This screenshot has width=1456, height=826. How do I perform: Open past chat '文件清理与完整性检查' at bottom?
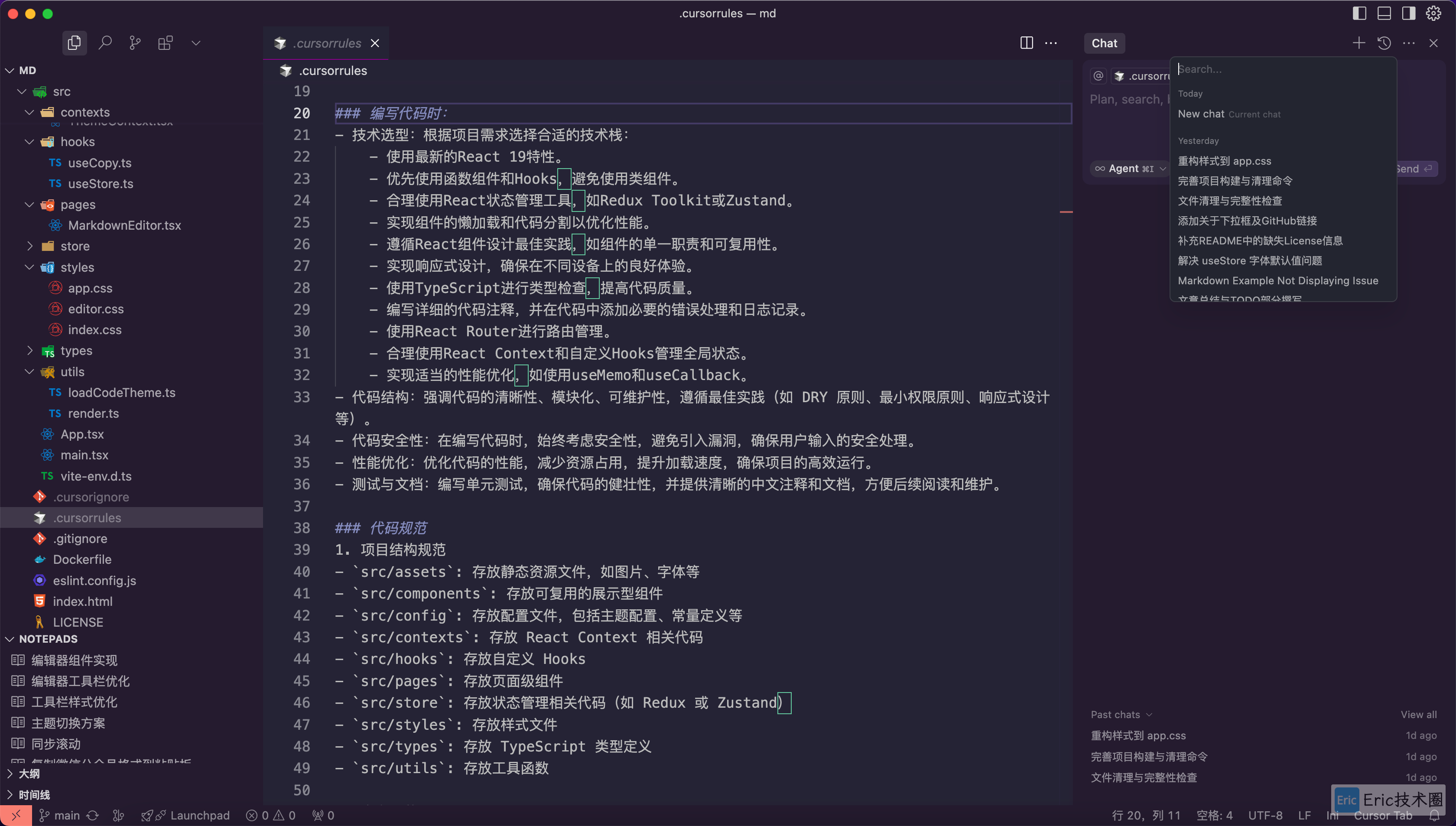[x=1264, y=778]
